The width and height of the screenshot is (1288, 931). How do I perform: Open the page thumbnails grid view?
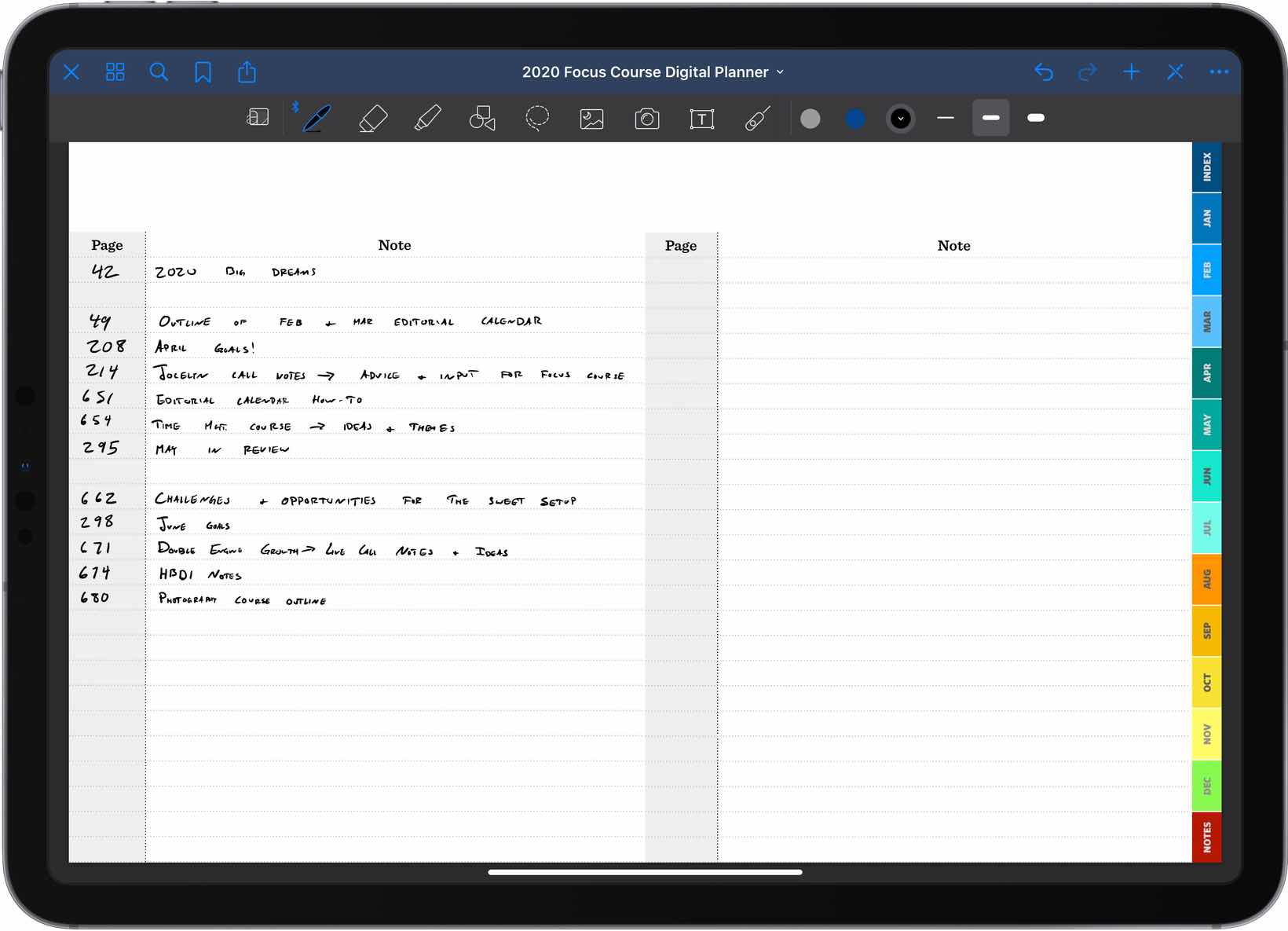pos(115,72)
